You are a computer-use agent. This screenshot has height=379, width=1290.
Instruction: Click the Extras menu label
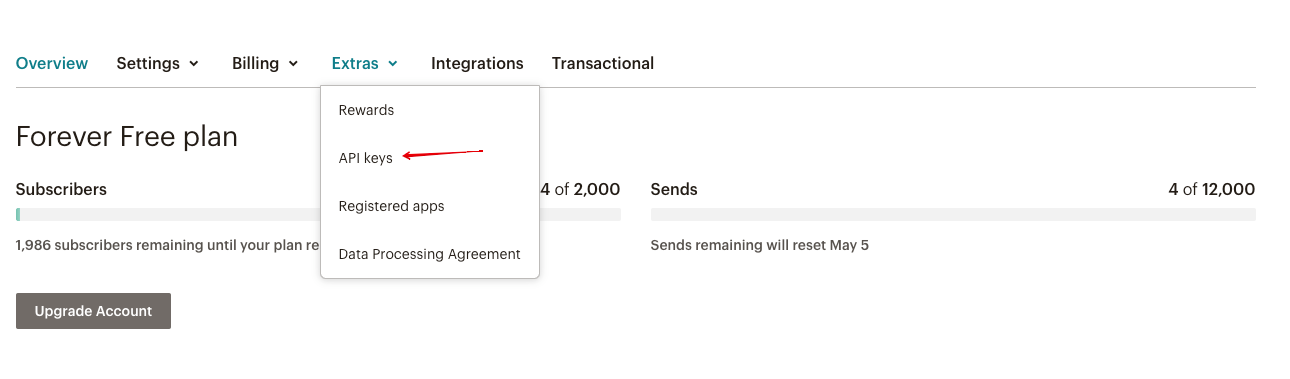(x=355, y=63)
